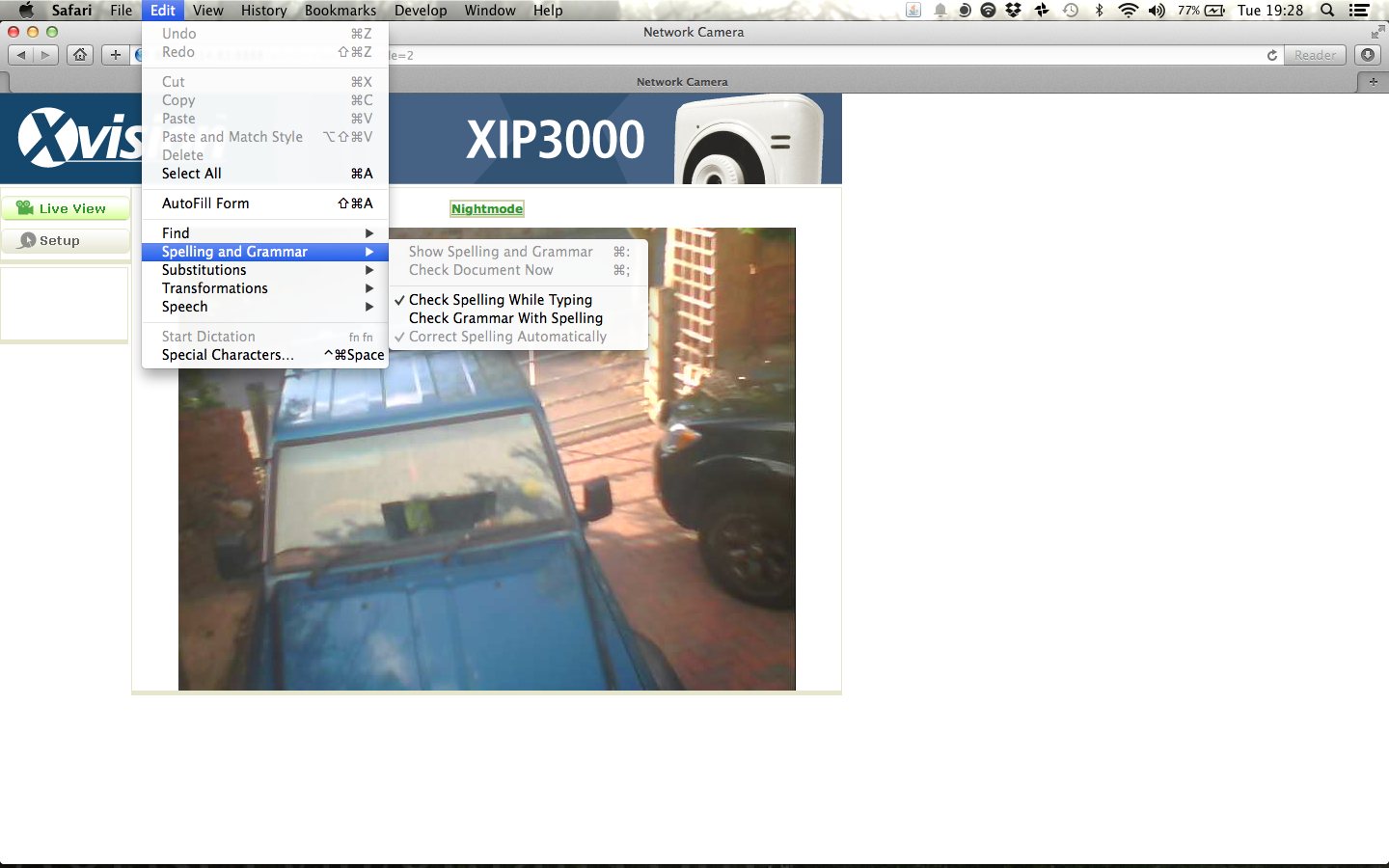This screenshot has width=1389, height=868.
Task: Choose Show Spelling and Grammar
Action: (518, 252)
